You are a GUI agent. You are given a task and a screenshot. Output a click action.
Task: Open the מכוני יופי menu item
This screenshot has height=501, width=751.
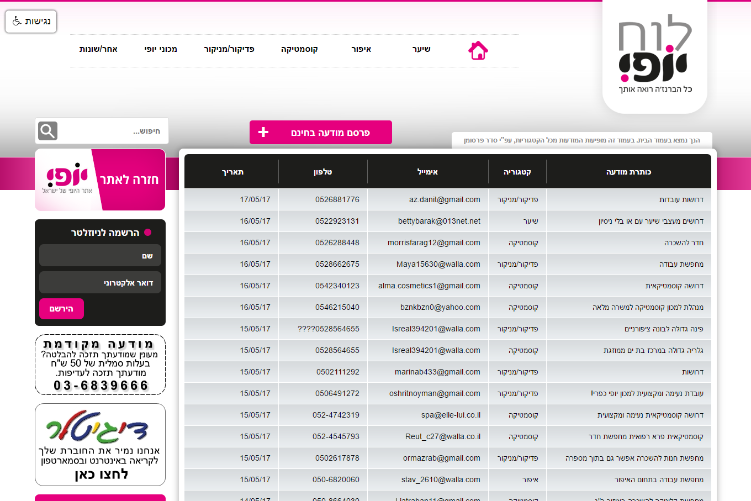[161, 49]
